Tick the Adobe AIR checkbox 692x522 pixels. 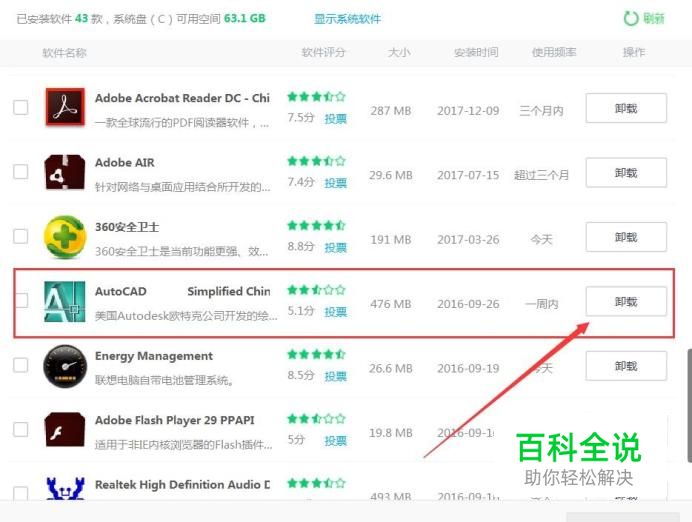[x=21, y=172]
